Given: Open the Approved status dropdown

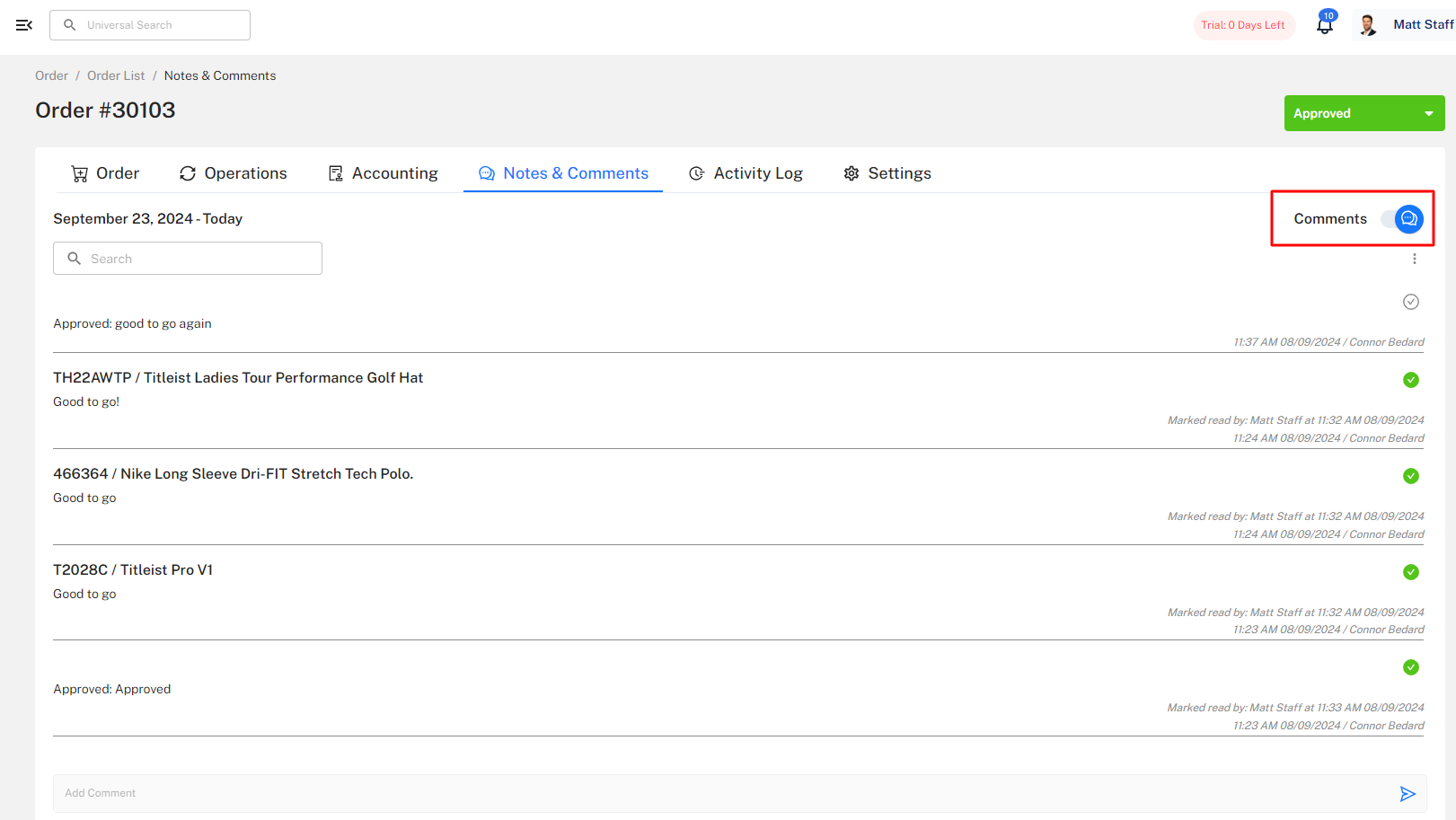Looking at the screenshot, I should [x=1364, y=113].
